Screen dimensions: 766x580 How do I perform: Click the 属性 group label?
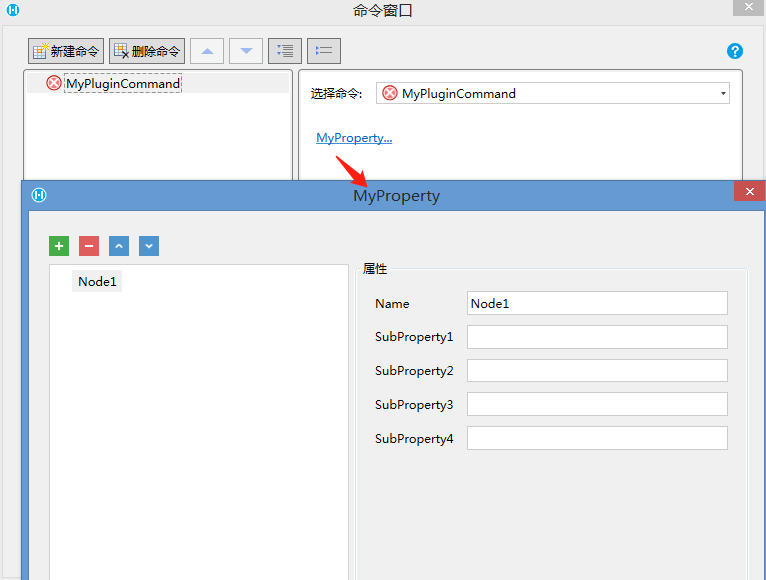375,269
